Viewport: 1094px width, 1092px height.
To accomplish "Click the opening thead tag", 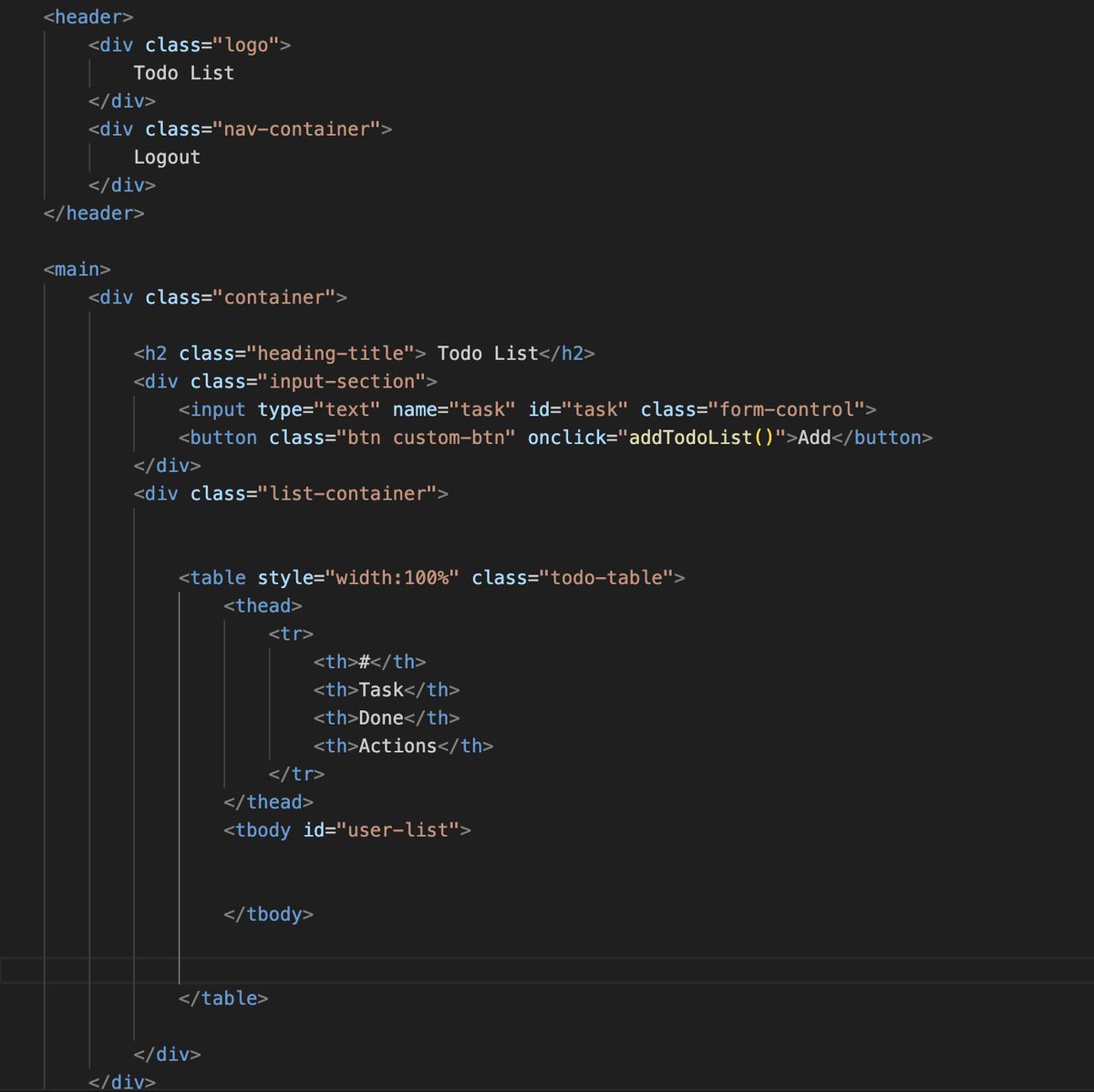I will pyautogui.click(x=263, y=605).
